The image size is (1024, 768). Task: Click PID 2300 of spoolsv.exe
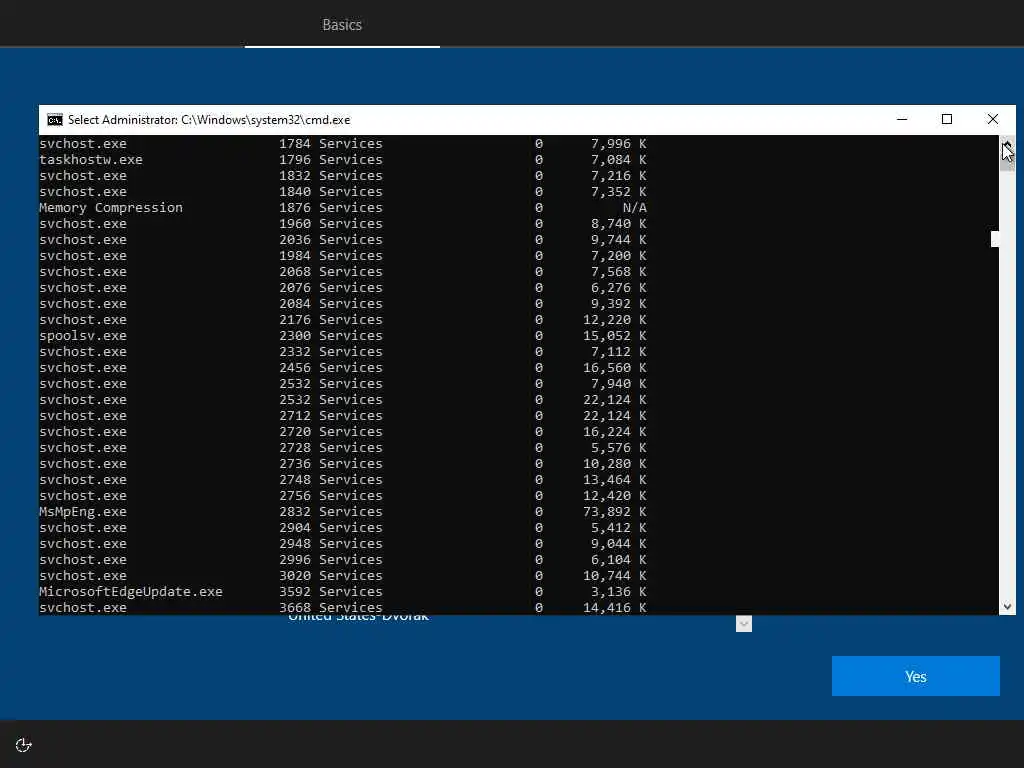click(295, 336)
